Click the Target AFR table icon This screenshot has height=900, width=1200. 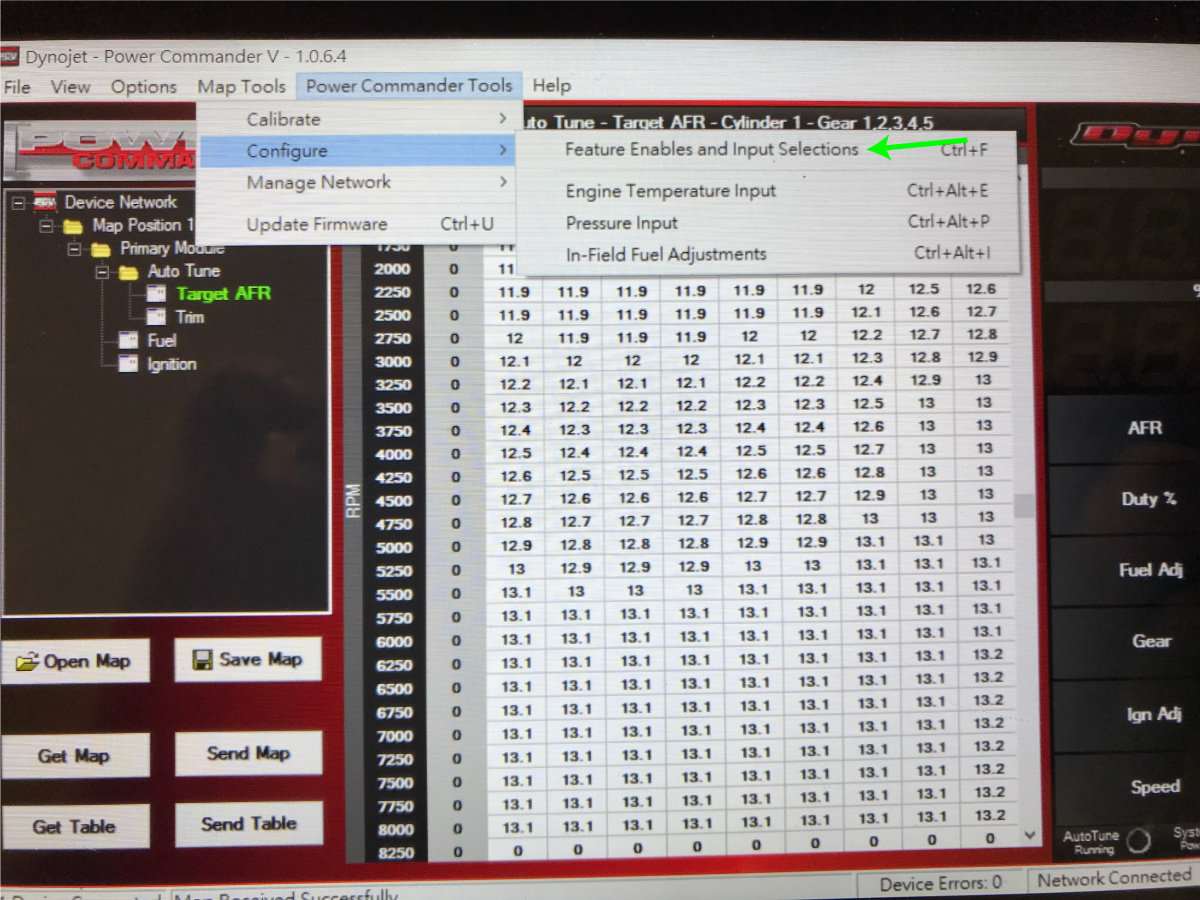pyautogui.click(x=156, y=294)
